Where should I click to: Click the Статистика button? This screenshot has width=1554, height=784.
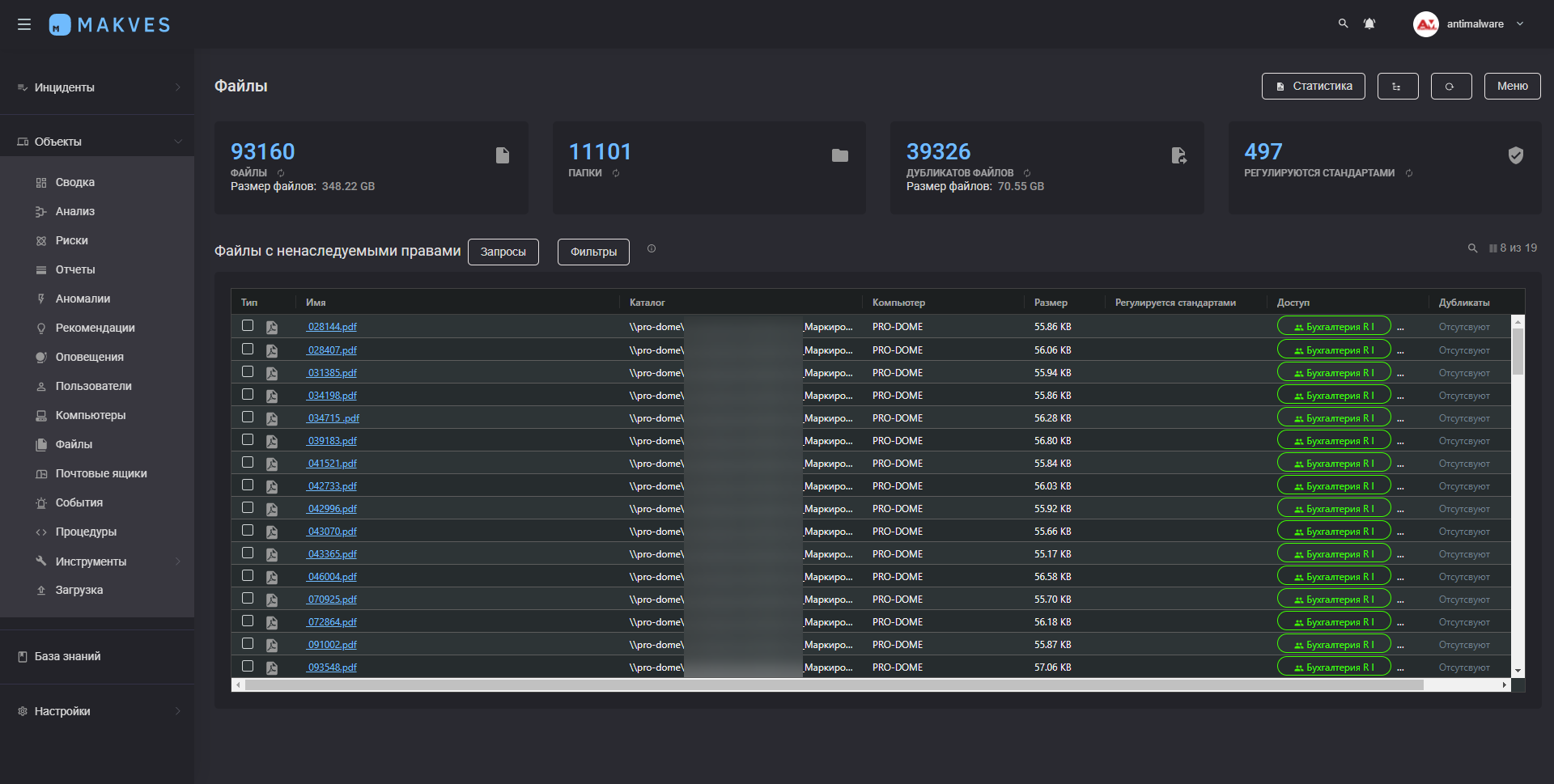tap(1313, 87)
